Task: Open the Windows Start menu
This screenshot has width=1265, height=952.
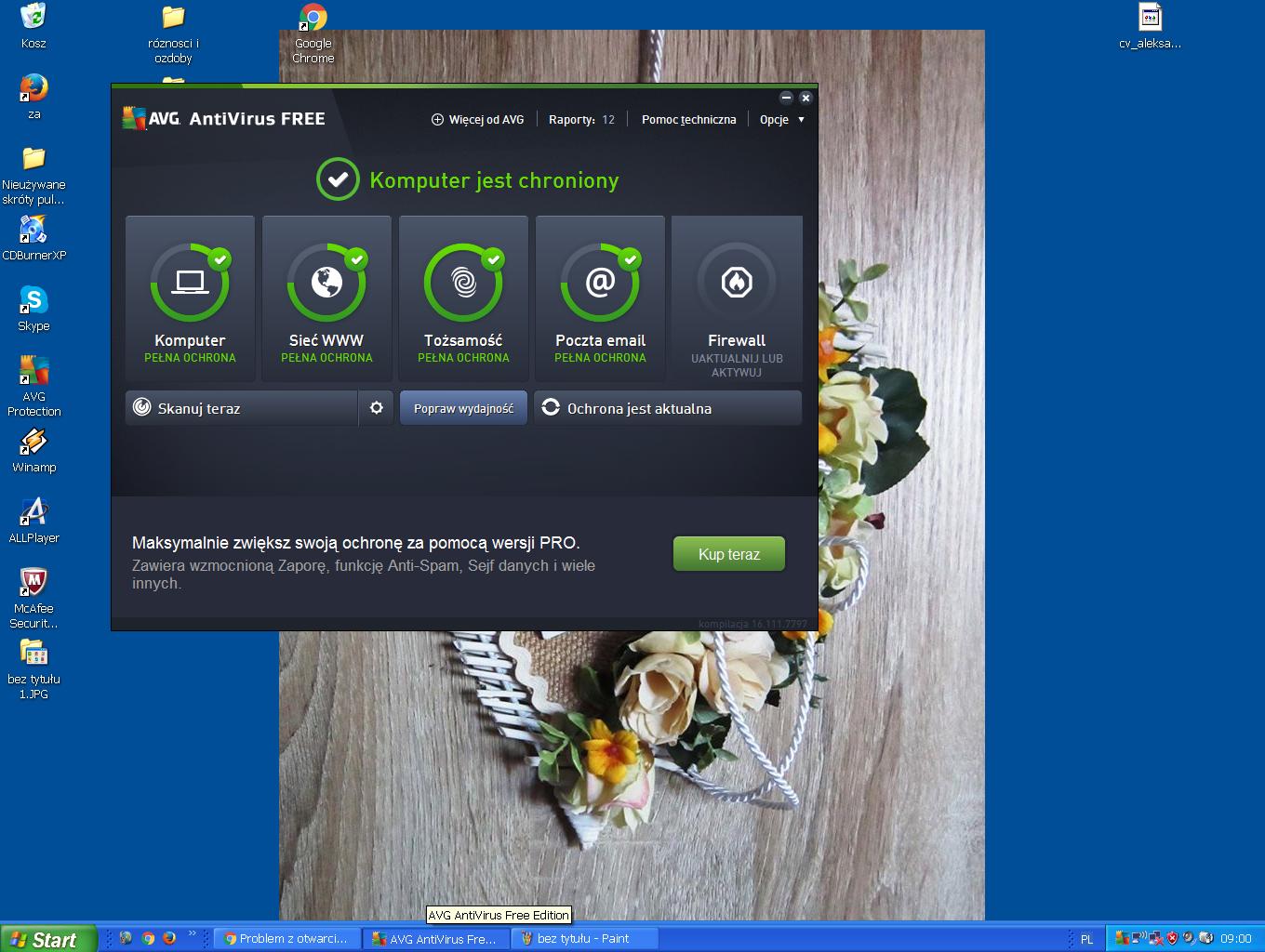Action: [x=48, y=939]
